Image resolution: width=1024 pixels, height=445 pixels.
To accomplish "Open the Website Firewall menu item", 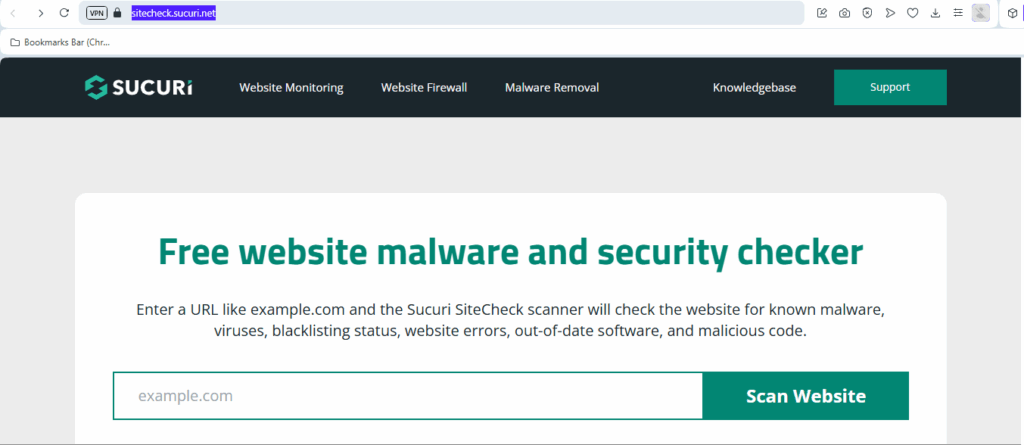I will (424, 87).
